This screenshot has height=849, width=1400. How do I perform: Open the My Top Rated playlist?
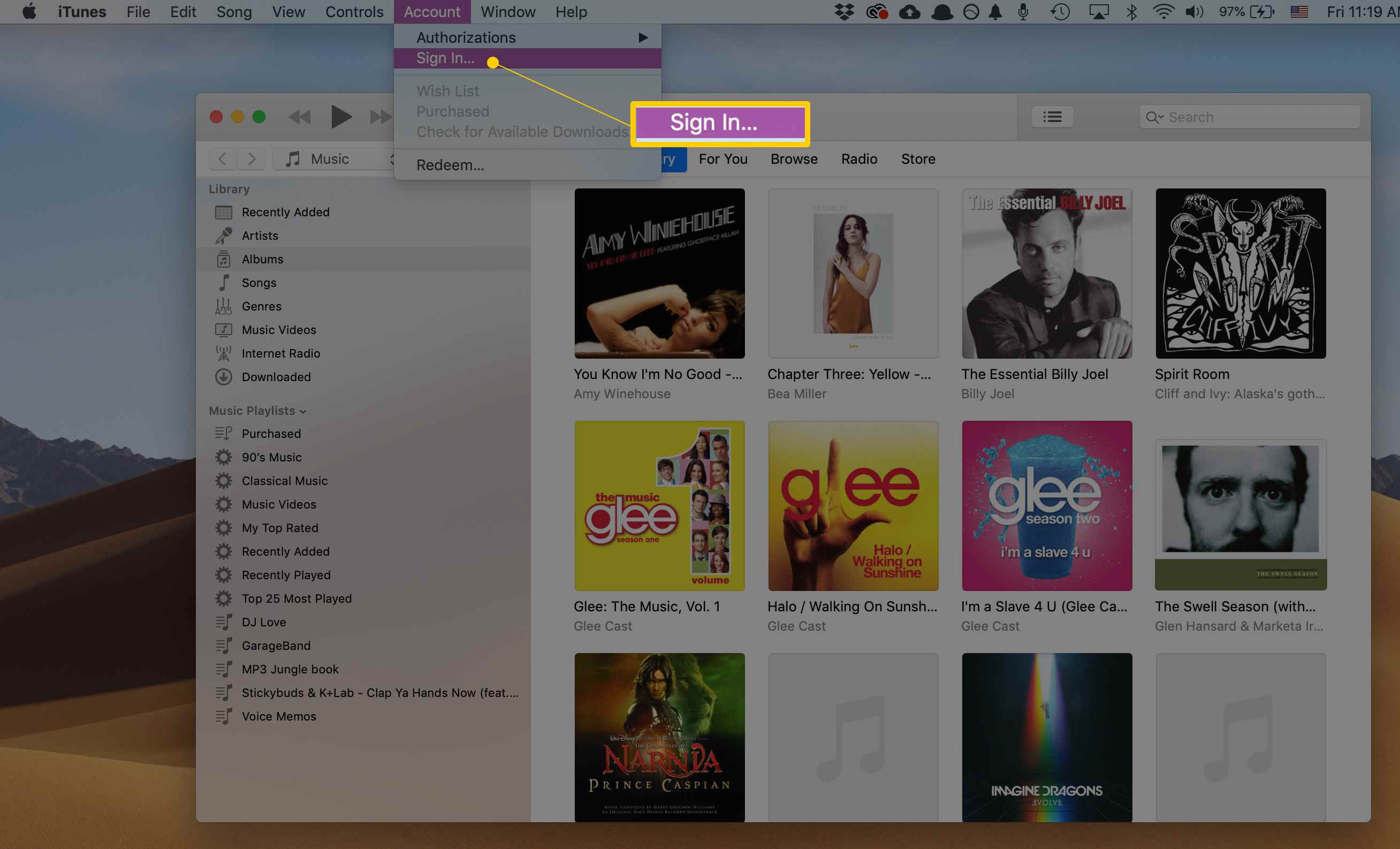363,528
